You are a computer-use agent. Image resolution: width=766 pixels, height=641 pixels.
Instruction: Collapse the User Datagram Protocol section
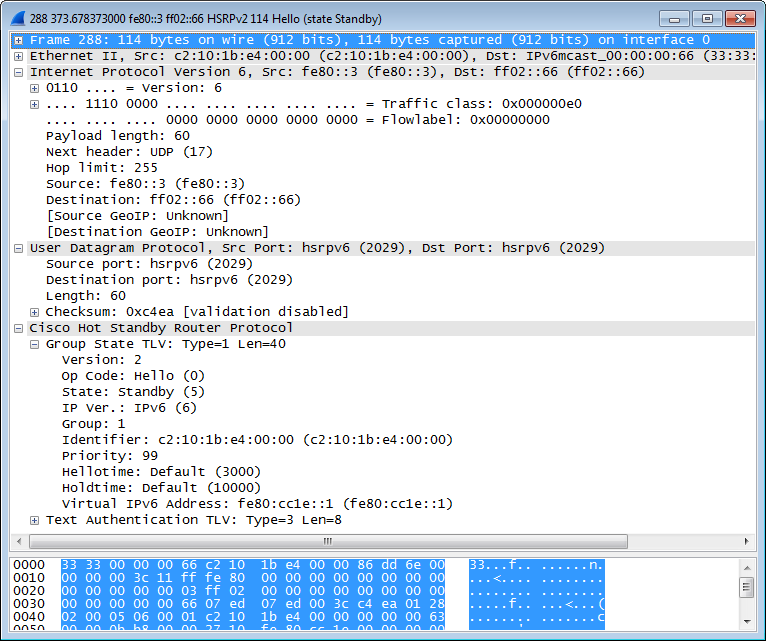tap(19, 248)
